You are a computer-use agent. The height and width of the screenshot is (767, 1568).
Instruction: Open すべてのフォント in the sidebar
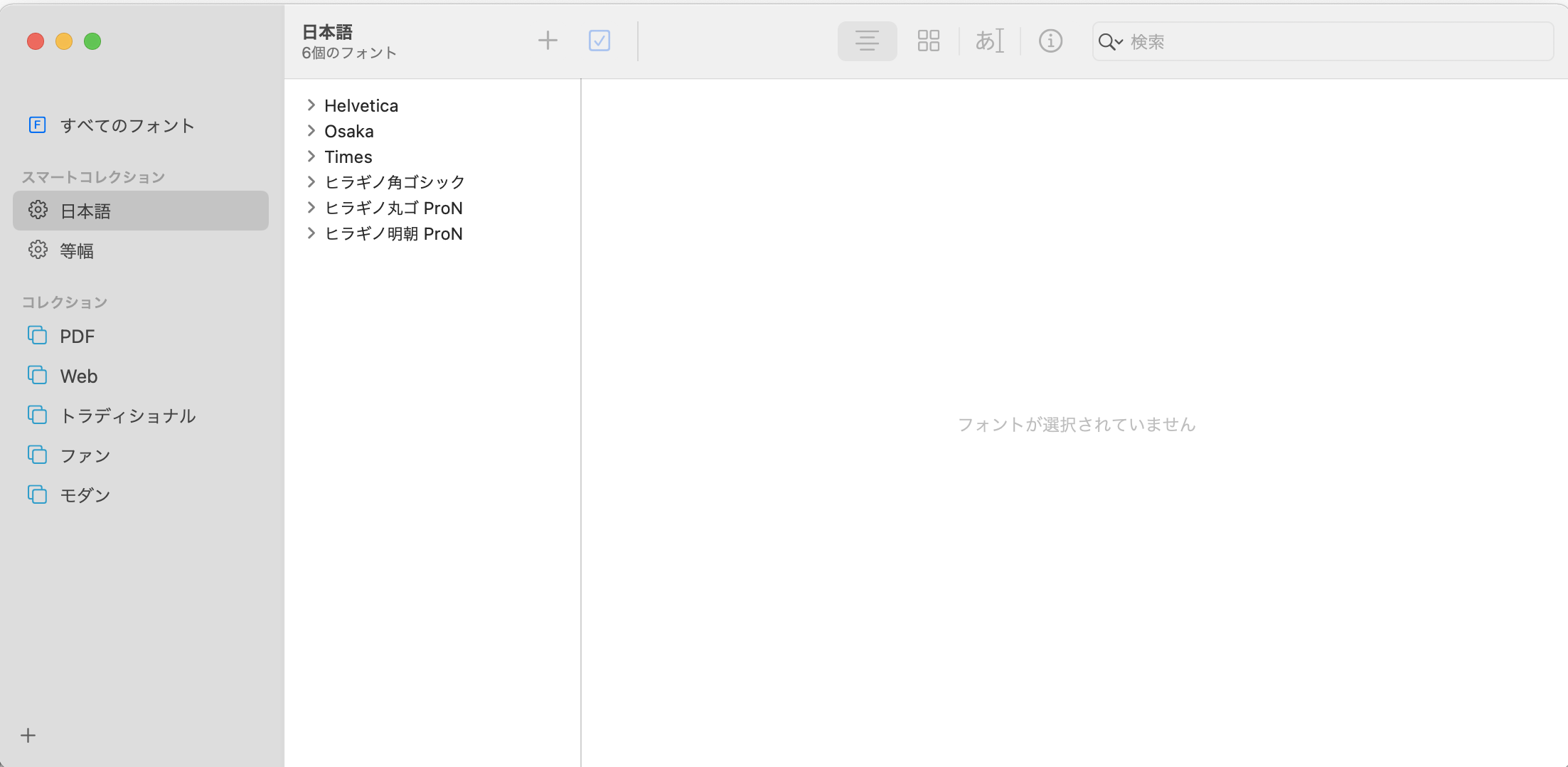pyautogui.click(x=127, y=125)
